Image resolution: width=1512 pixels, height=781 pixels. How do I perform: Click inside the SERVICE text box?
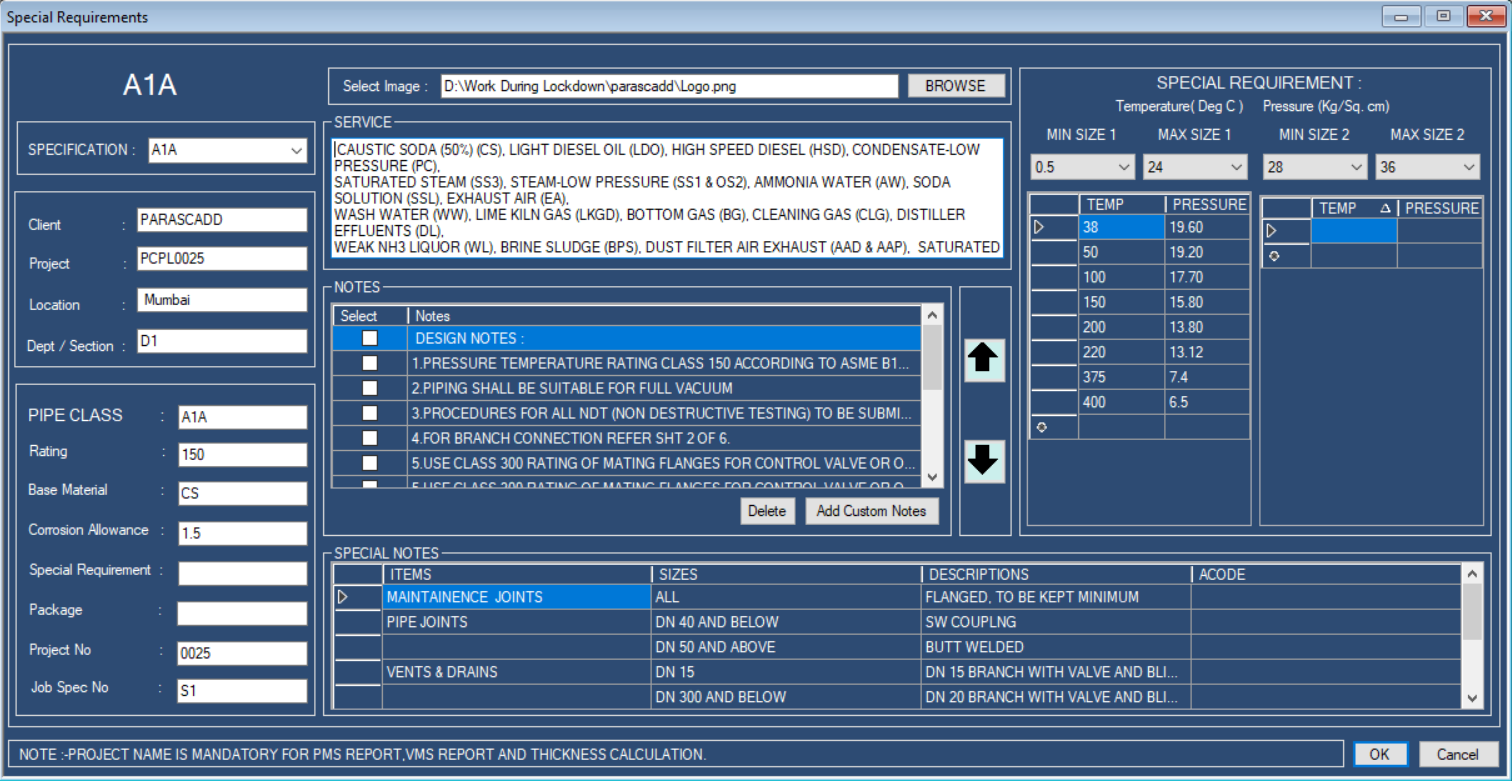point(667,199)
